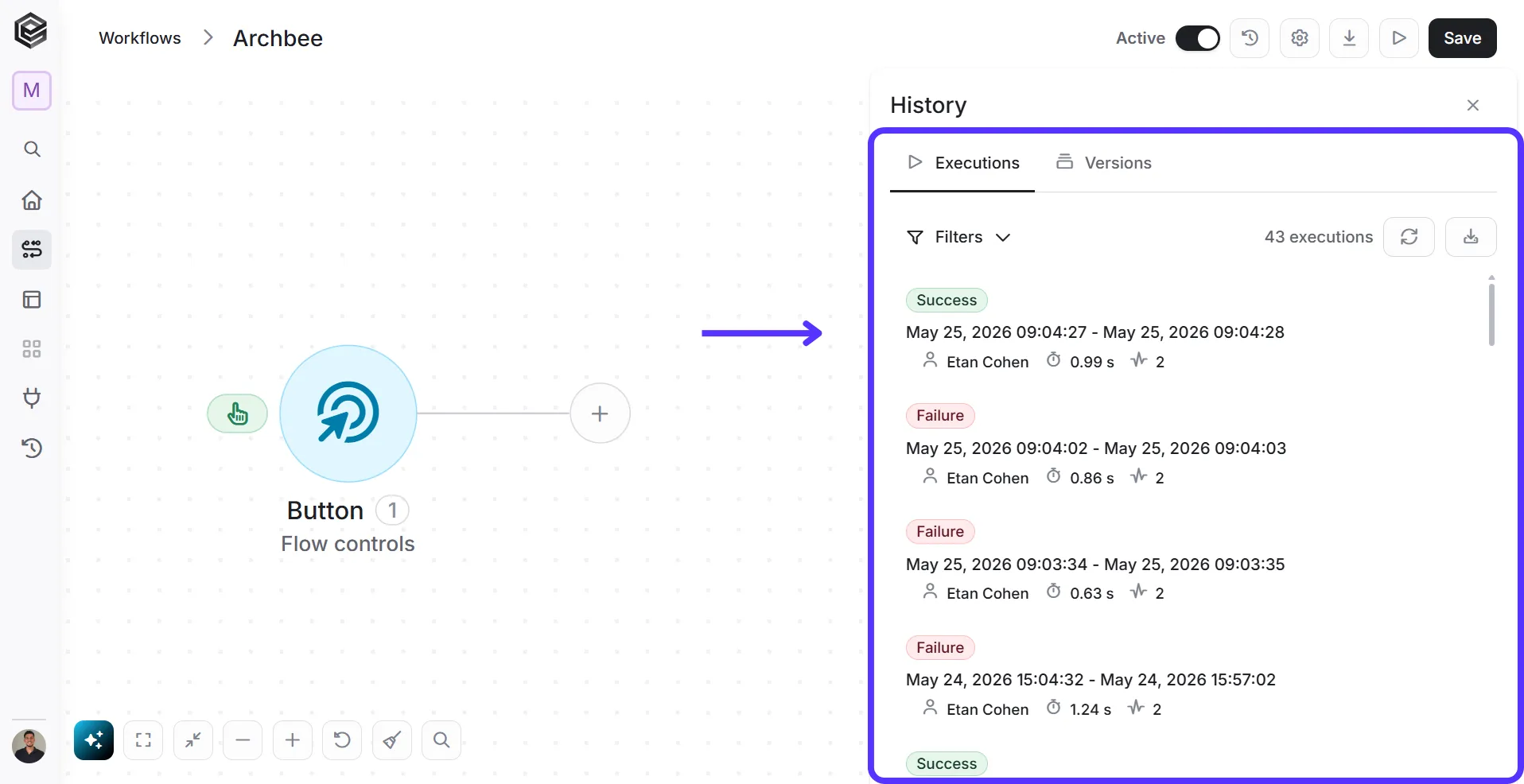Open the Failure execution at 09:04:02
The image size is (1524, 784).
coord(1095,448)
